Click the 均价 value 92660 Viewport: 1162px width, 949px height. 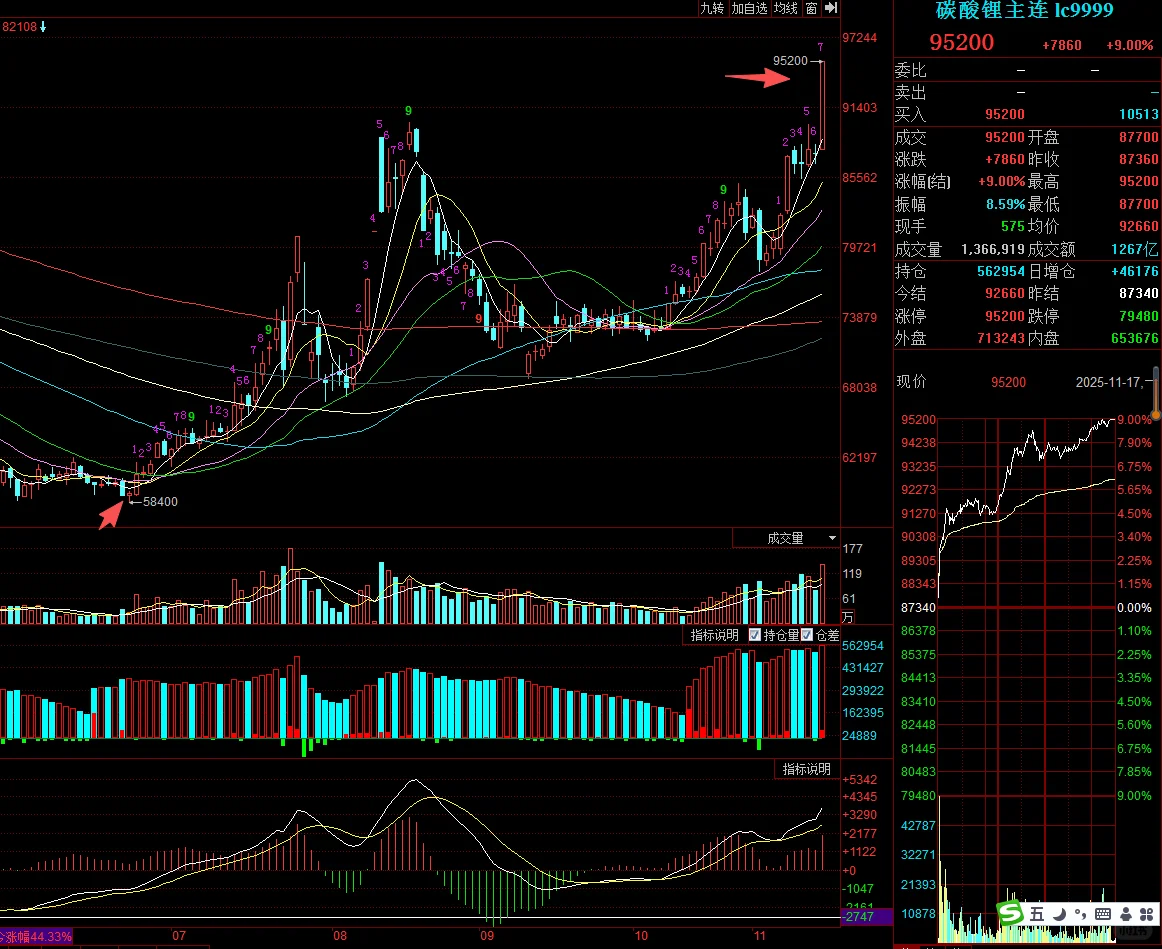click(x=1139, y=227)
